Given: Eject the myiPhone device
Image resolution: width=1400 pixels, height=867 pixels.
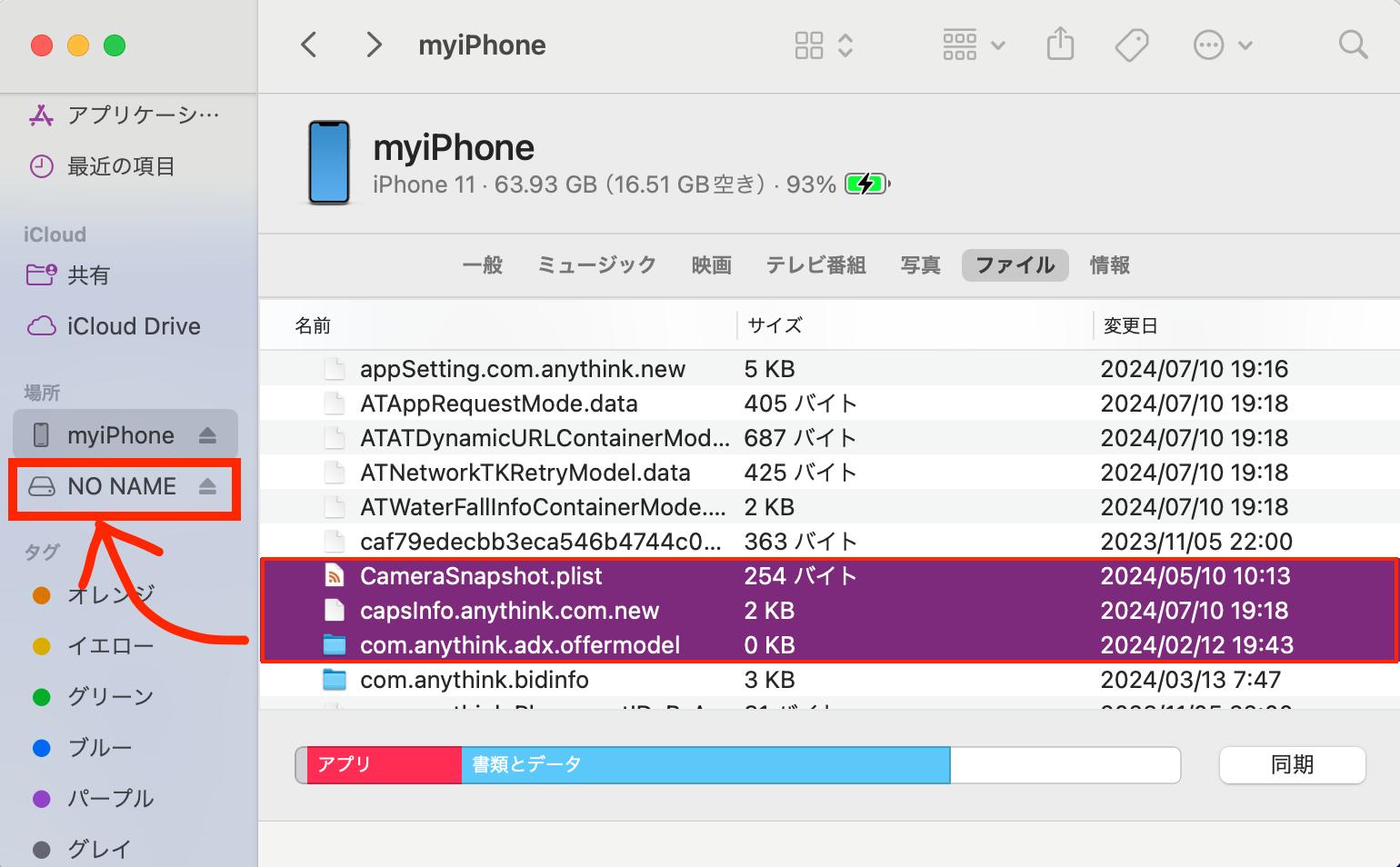Looking at the screenshot, I should [x=206, y=434].
